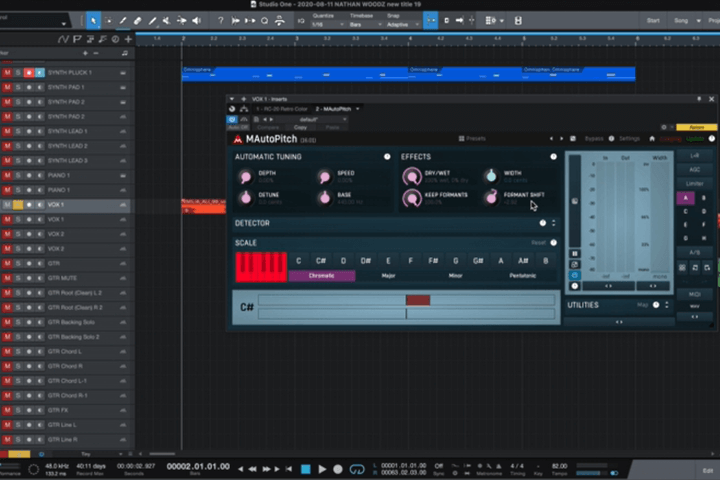The image size is (720, 480).
Task: Show automation with the curve icon
Action: [63, 39]
